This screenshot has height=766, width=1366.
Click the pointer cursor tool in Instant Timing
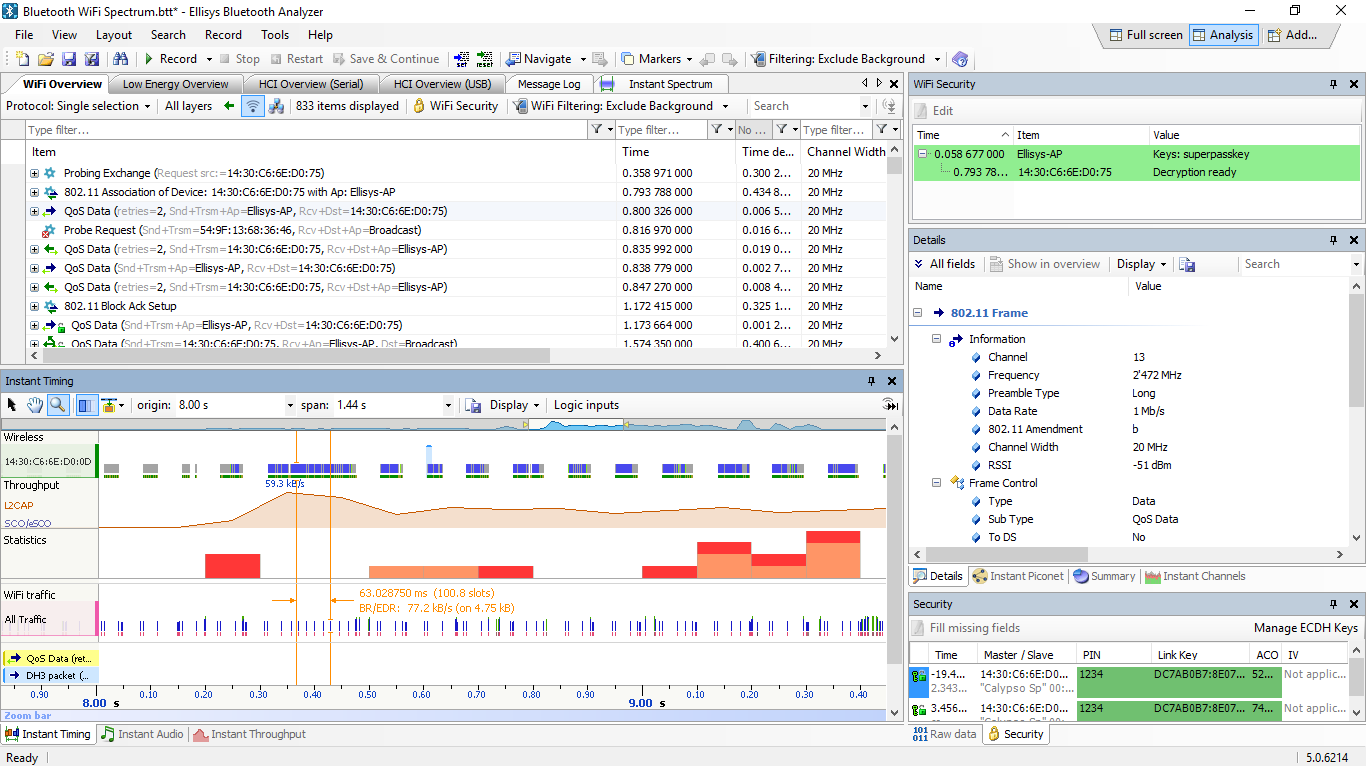[12, 405]
